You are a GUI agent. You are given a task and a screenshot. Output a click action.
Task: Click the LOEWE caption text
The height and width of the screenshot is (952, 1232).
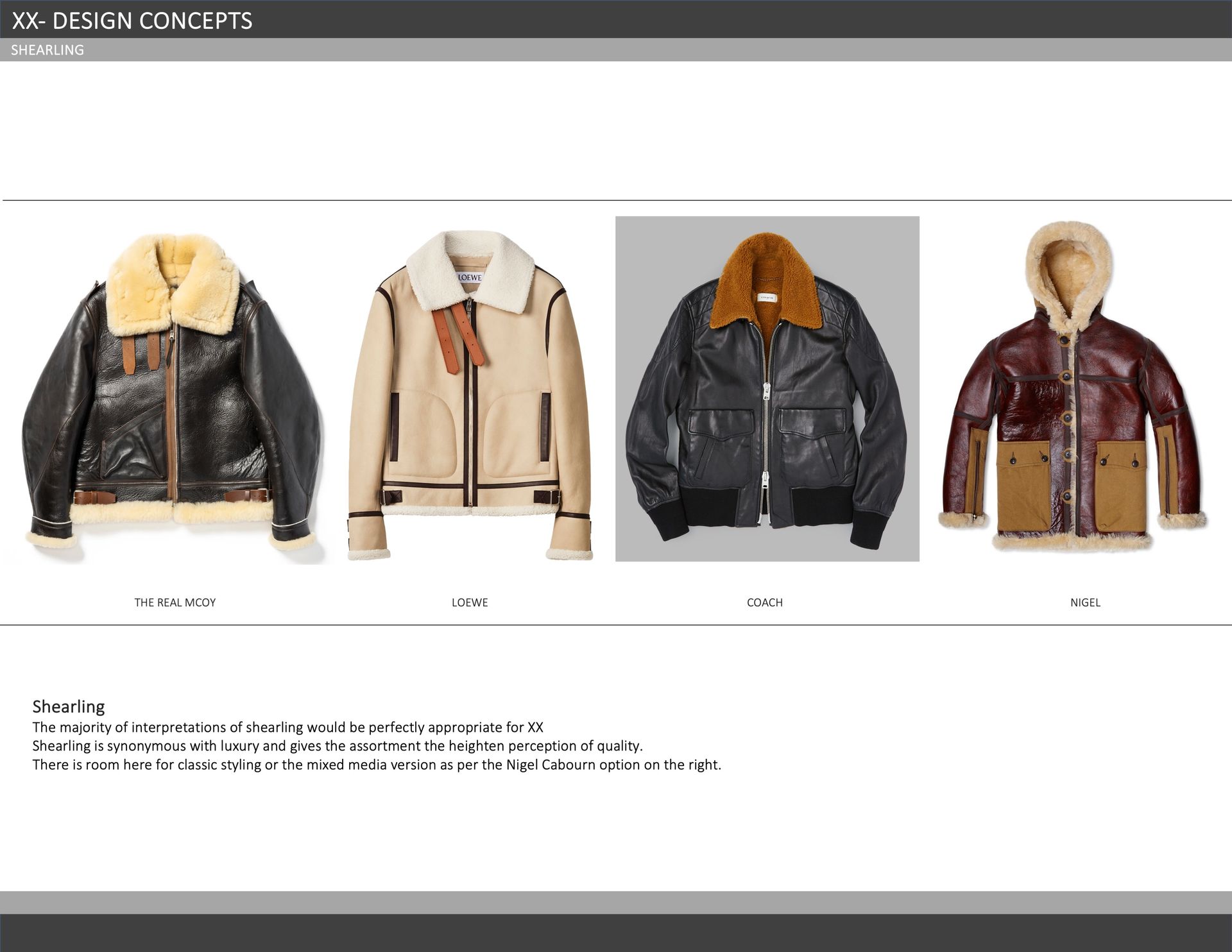coord(470,602)
